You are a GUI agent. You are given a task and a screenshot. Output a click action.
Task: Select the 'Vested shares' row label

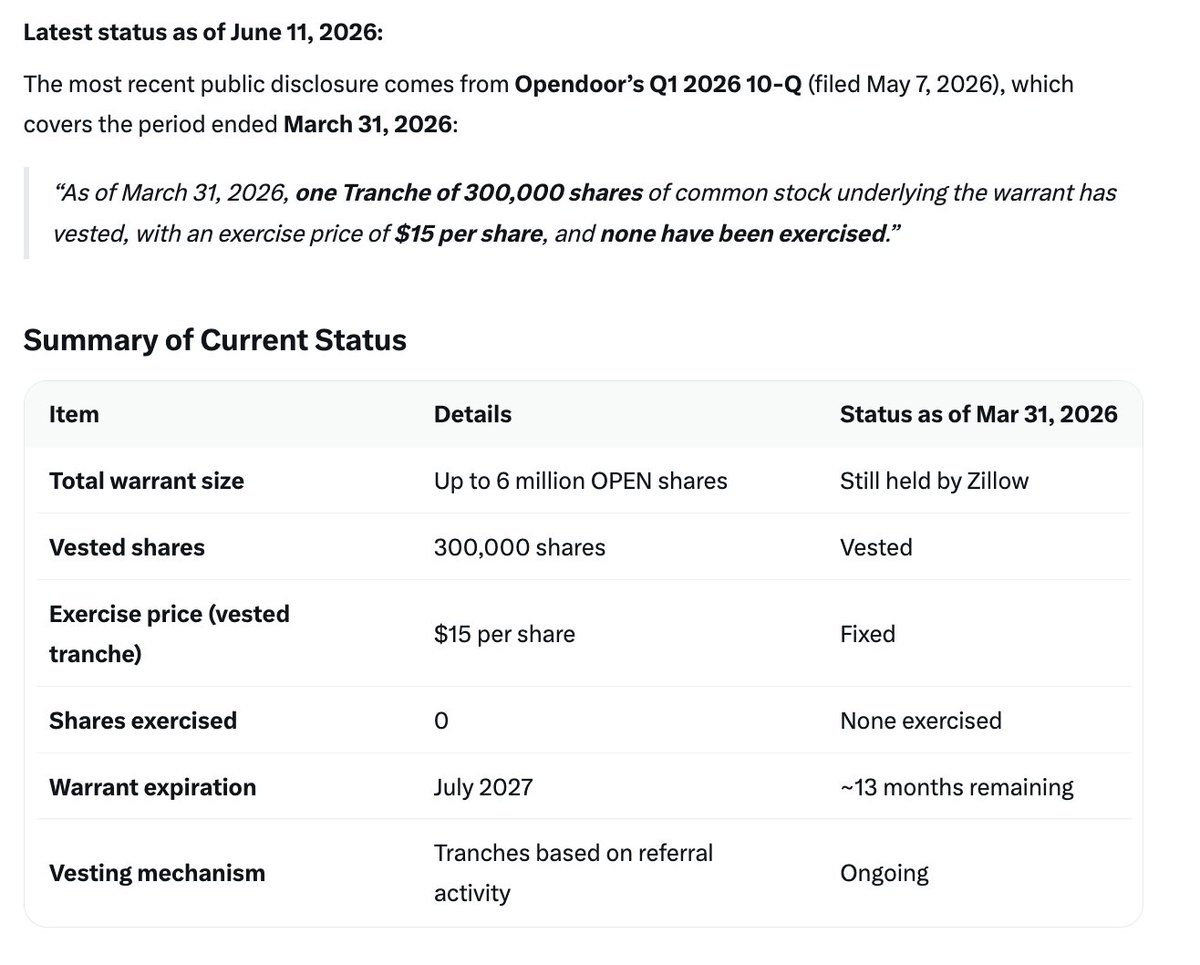pos(127,547)
